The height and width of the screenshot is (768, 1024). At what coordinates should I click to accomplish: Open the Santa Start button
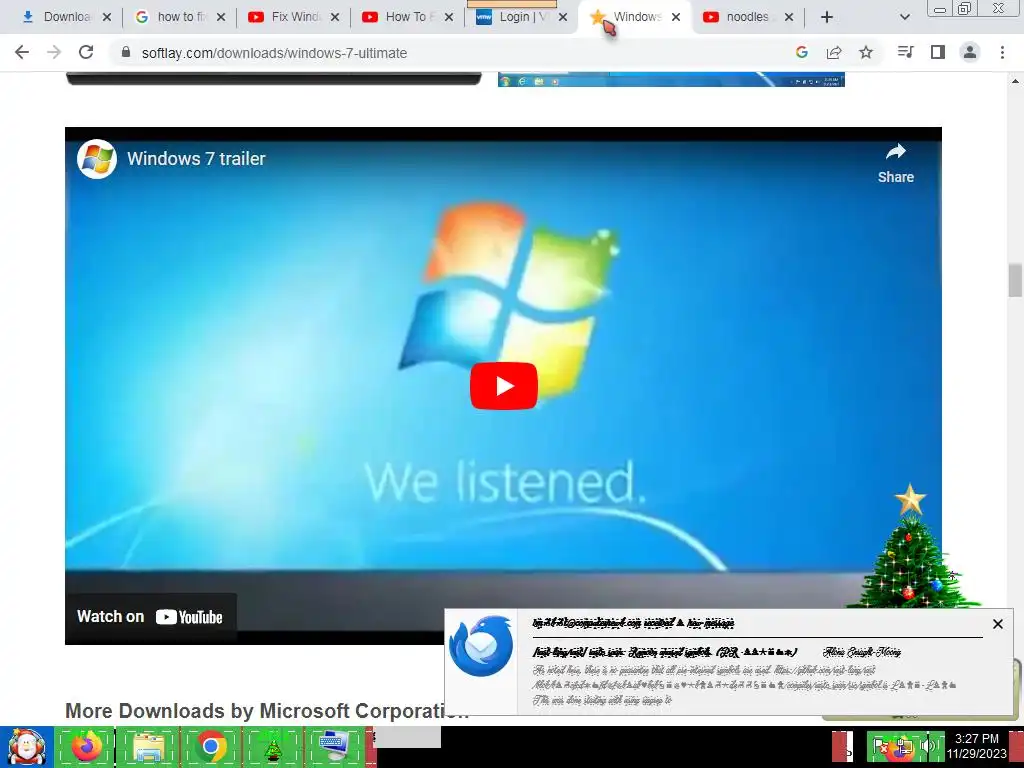(x=26, y=747)
